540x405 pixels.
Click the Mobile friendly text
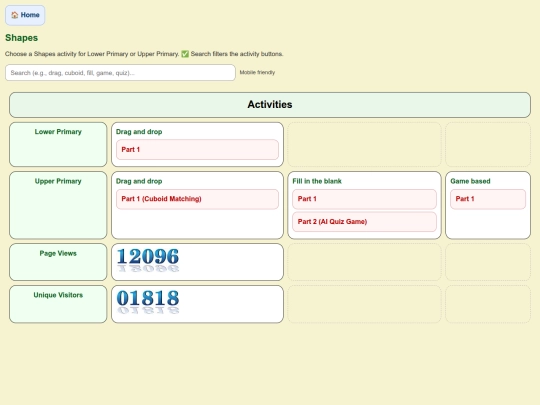[257, 72]
